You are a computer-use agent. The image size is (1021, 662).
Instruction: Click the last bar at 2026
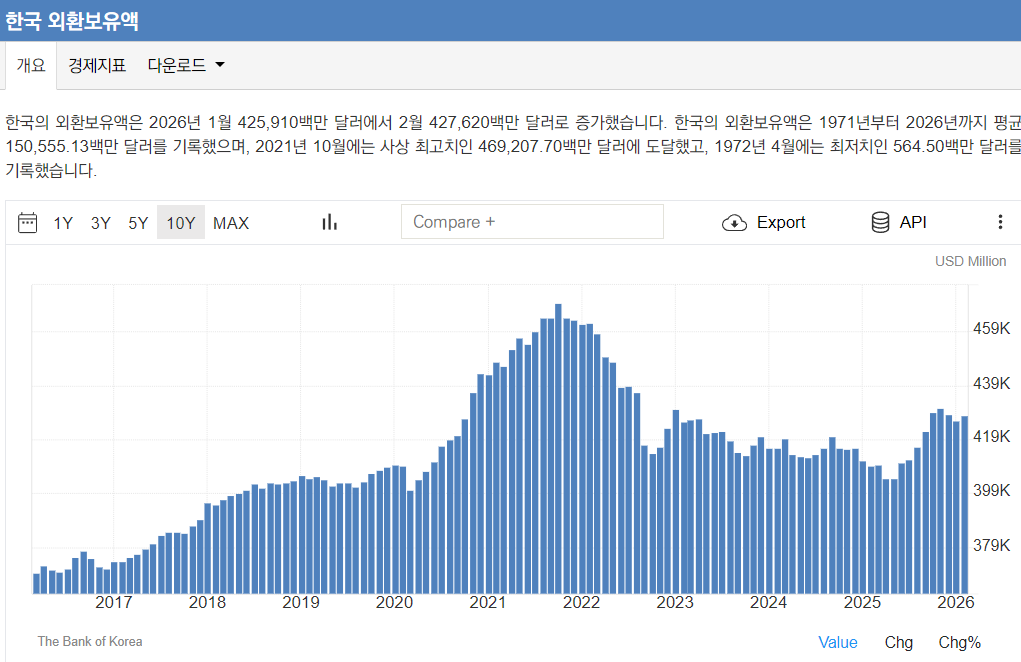(x=965, y=505)
